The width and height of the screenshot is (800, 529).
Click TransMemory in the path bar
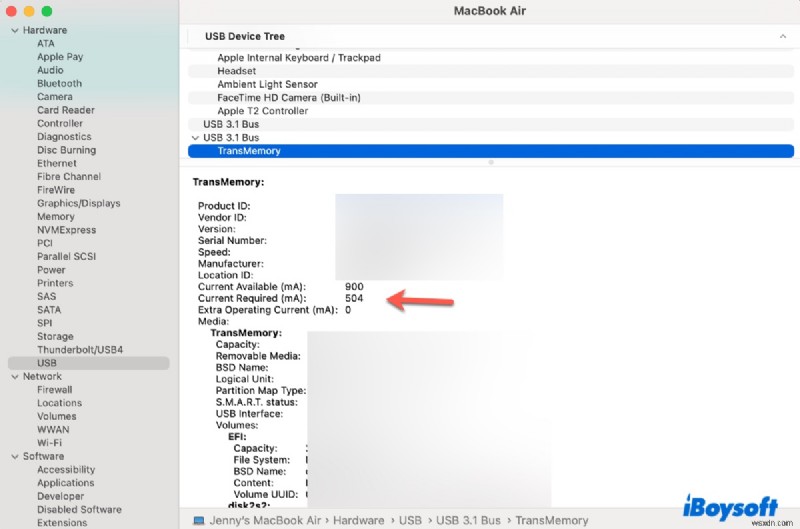coord(552,520)
